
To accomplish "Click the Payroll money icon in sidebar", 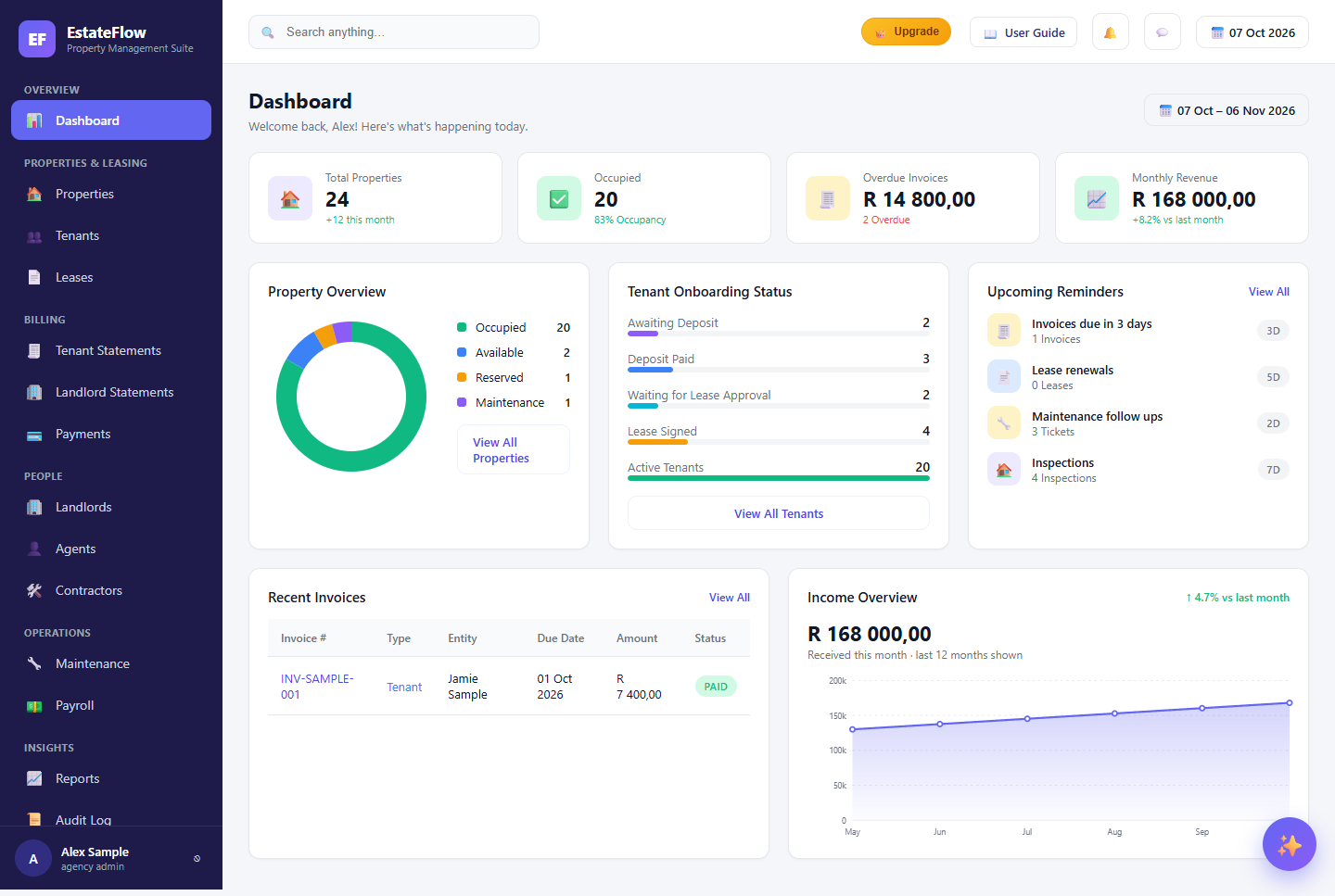I will [34, 706].
